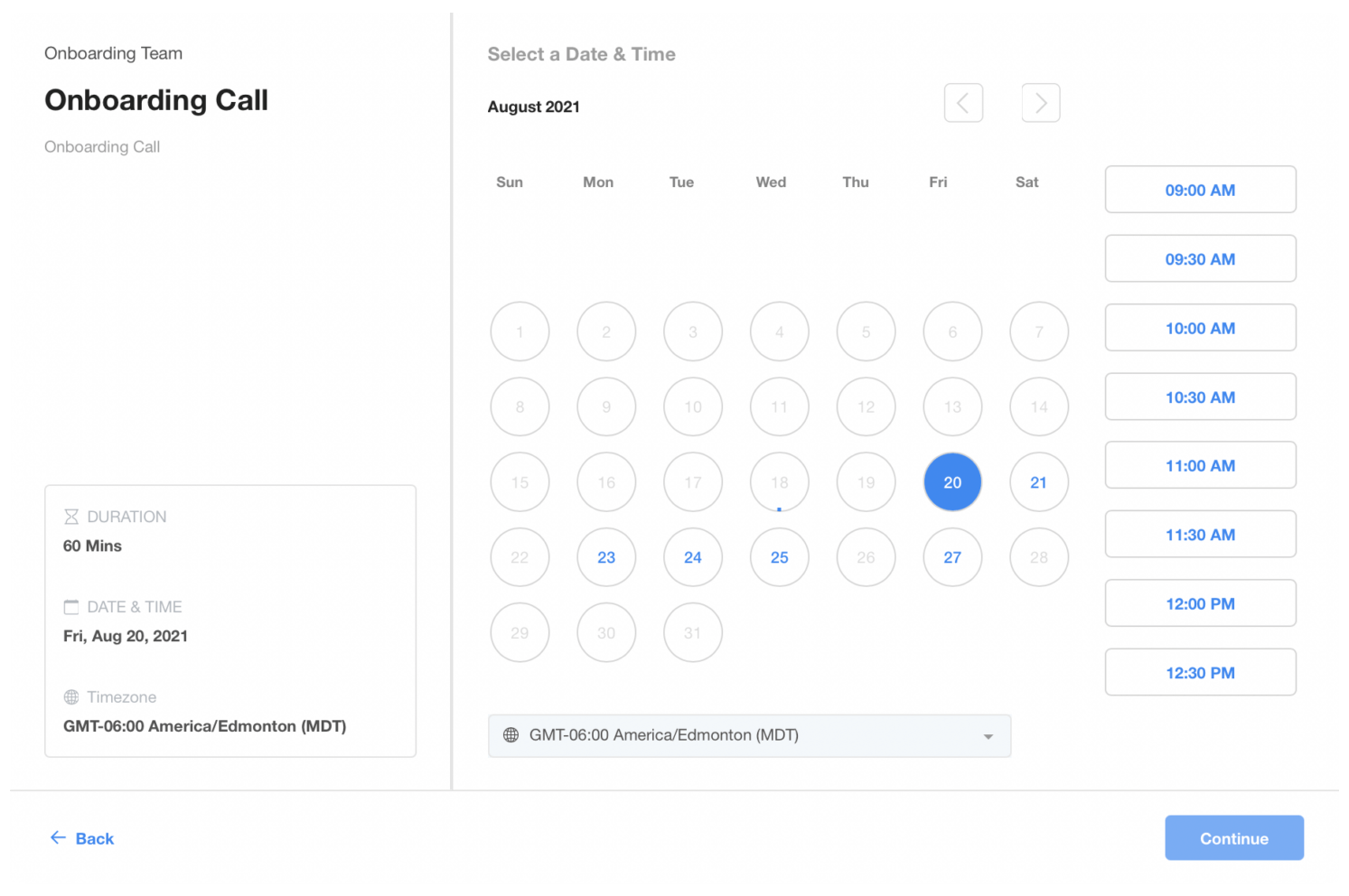Viewport: 1349px width, 896px height.
Task: Click the timezone value in the summary card
Action: tap(205, 726)
